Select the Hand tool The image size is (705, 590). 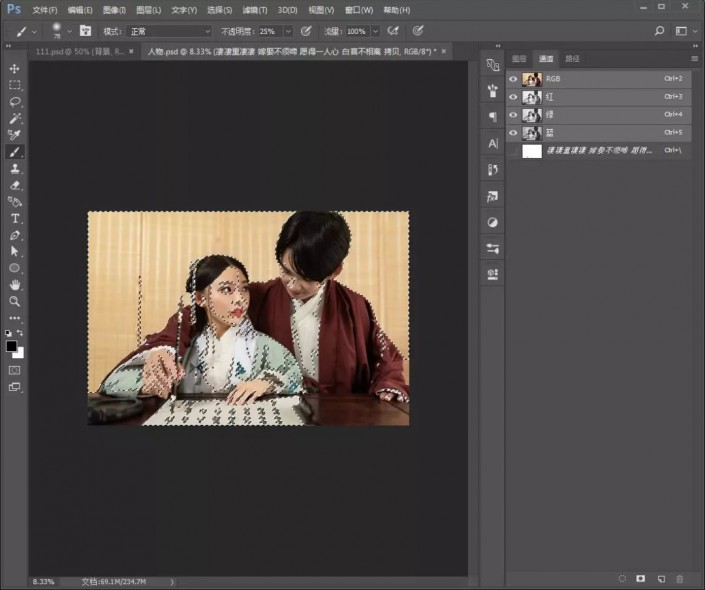coord(14,285)
